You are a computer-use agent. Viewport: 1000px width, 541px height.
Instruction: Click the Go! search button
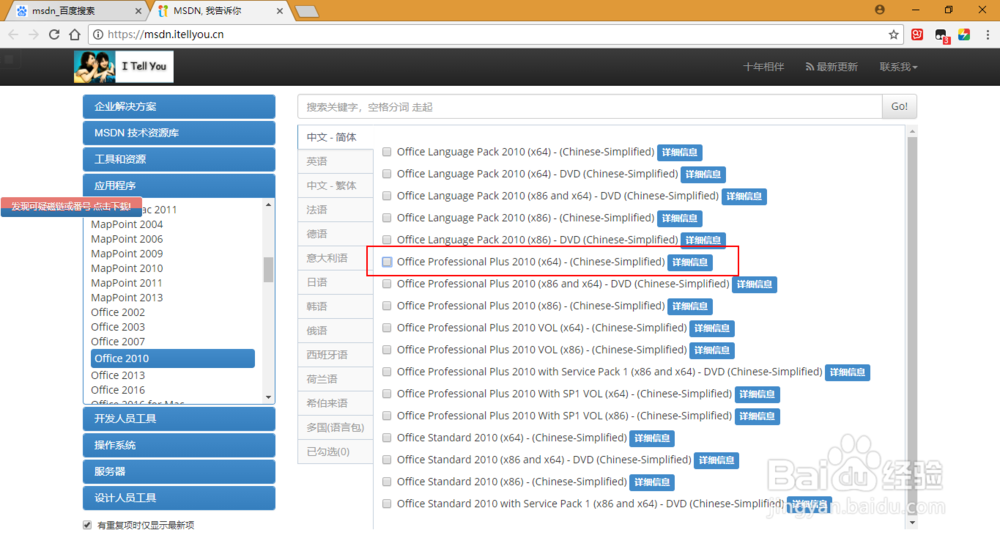(899, 107)
